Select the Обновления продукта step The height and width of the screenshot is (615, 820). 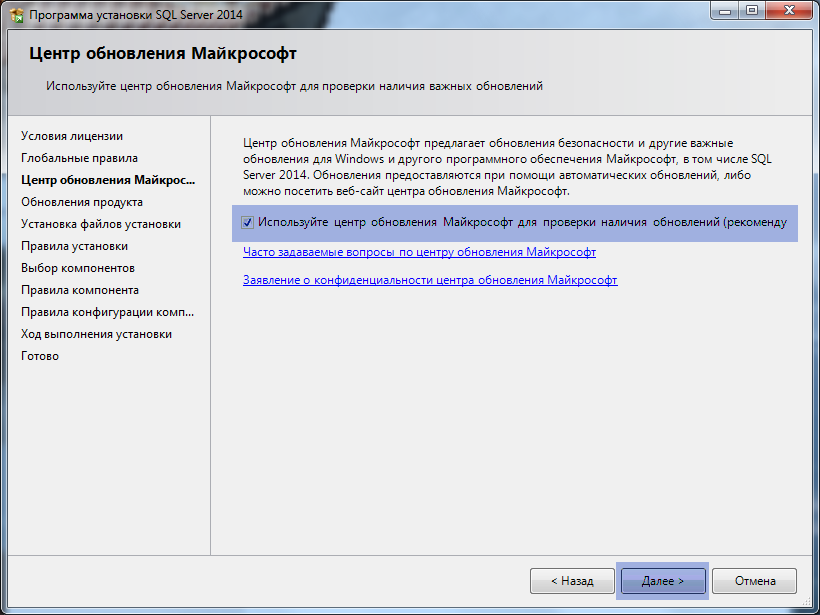pyautogui.click(x=82, y=202)
